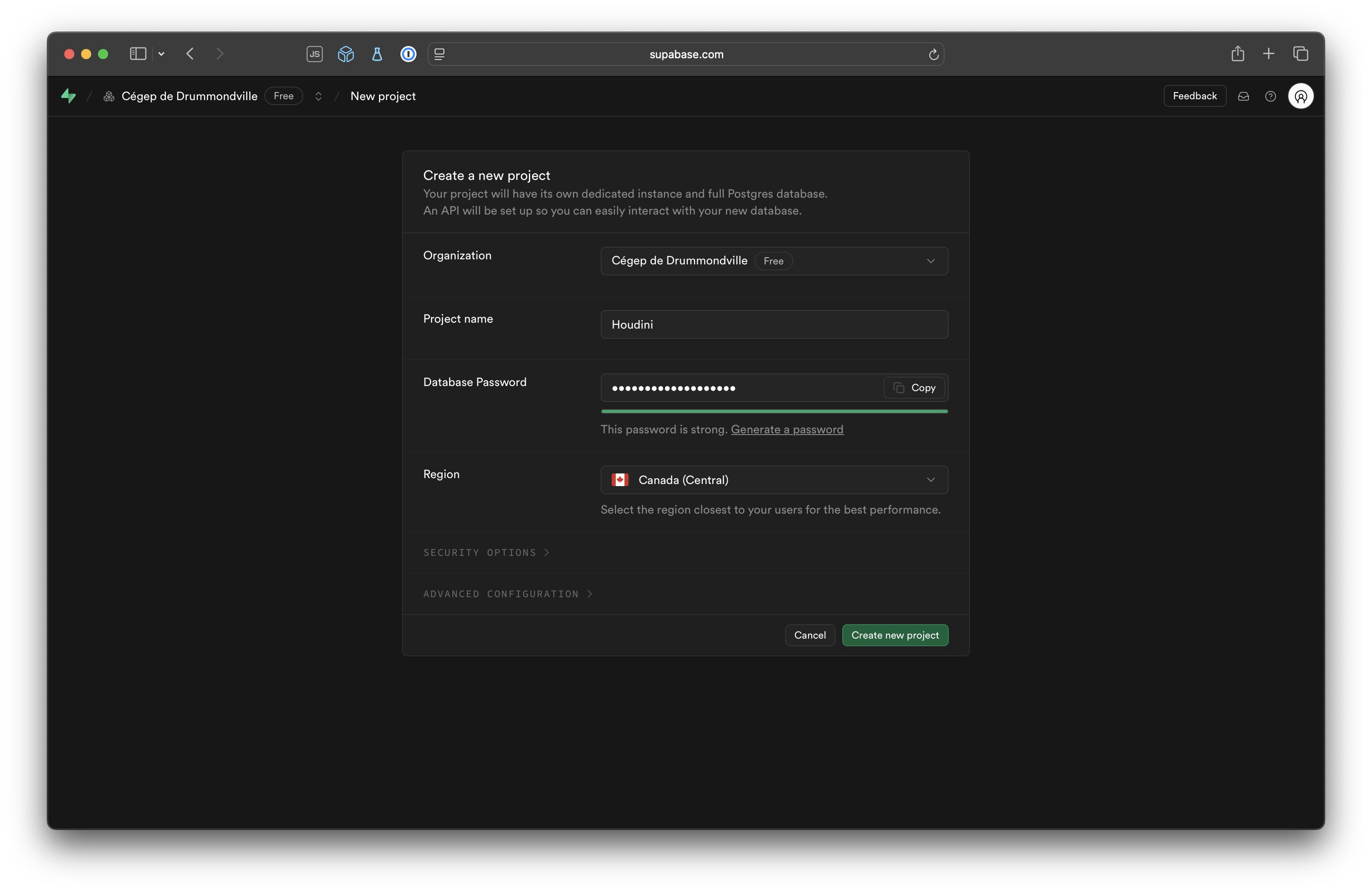This screenshot has height=892, width=1372.
Task: Open the Safari sidebar panel
Action: pos(138,54)
